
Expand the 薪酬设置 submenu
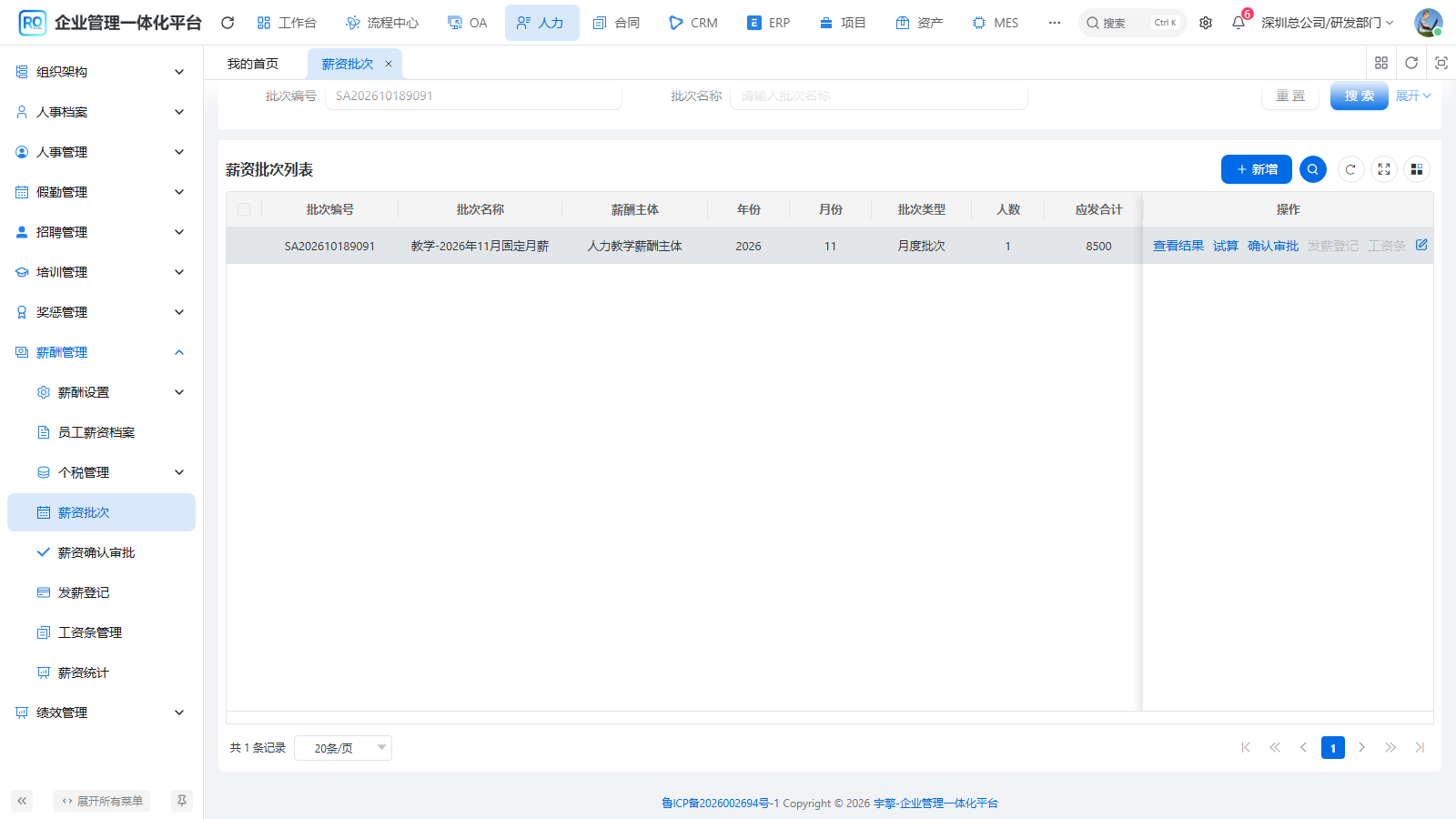tap(101, 392)
